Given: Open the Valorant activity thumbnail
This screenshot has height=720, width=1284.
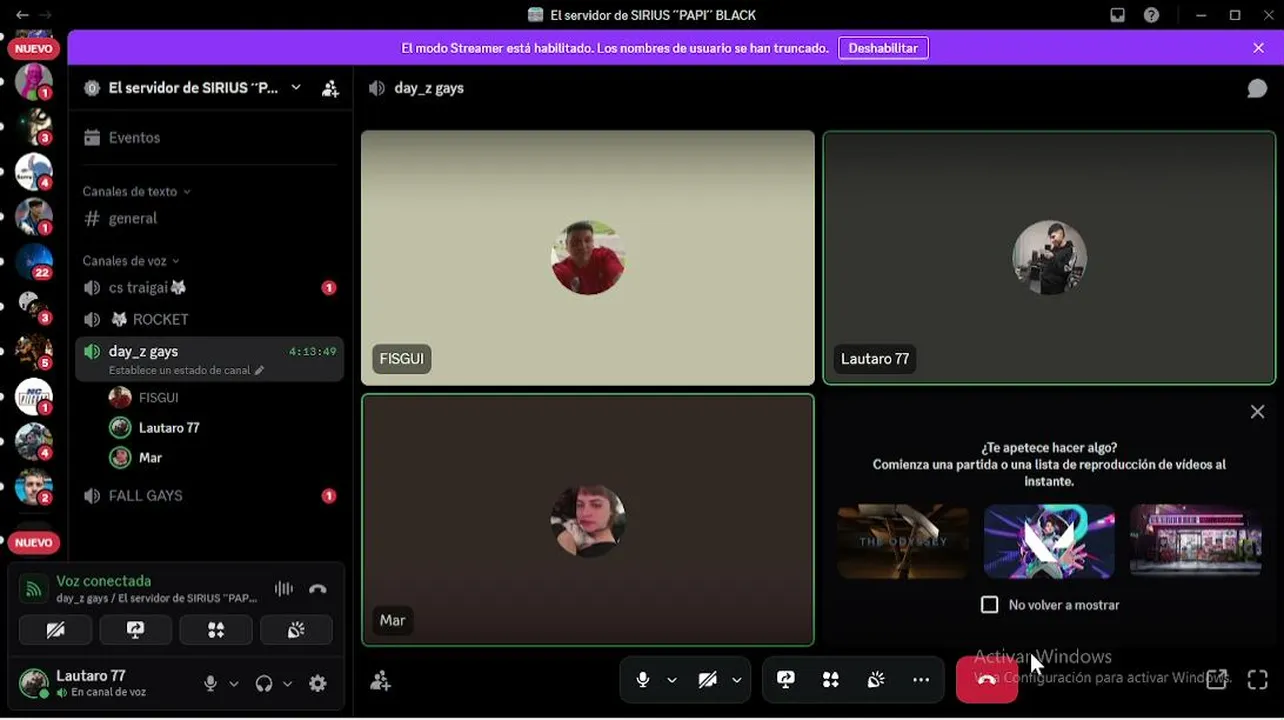Looking at the screenshot, I should pos(1049,541).
